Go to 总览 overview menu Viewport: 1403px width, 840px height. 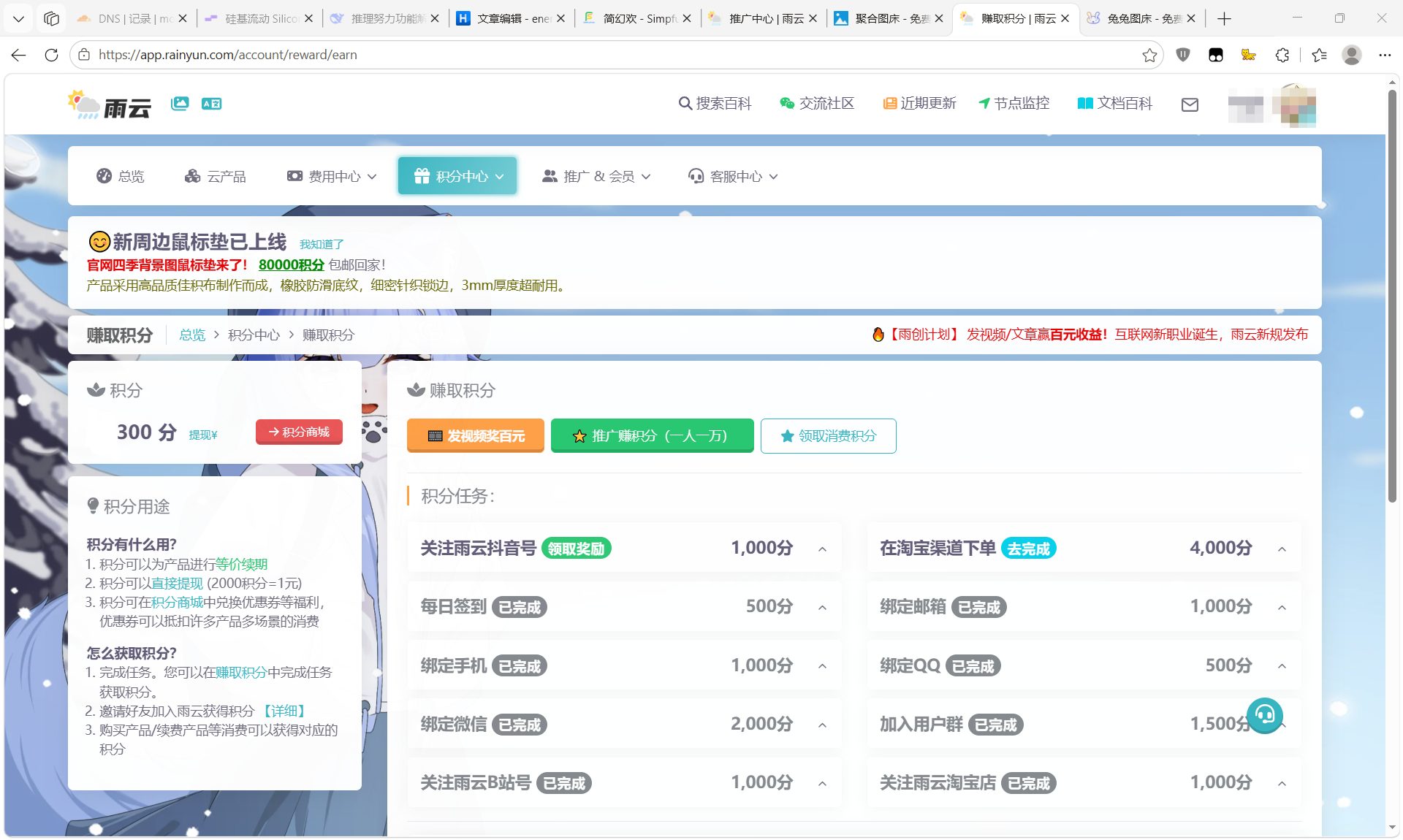[121, 176]
